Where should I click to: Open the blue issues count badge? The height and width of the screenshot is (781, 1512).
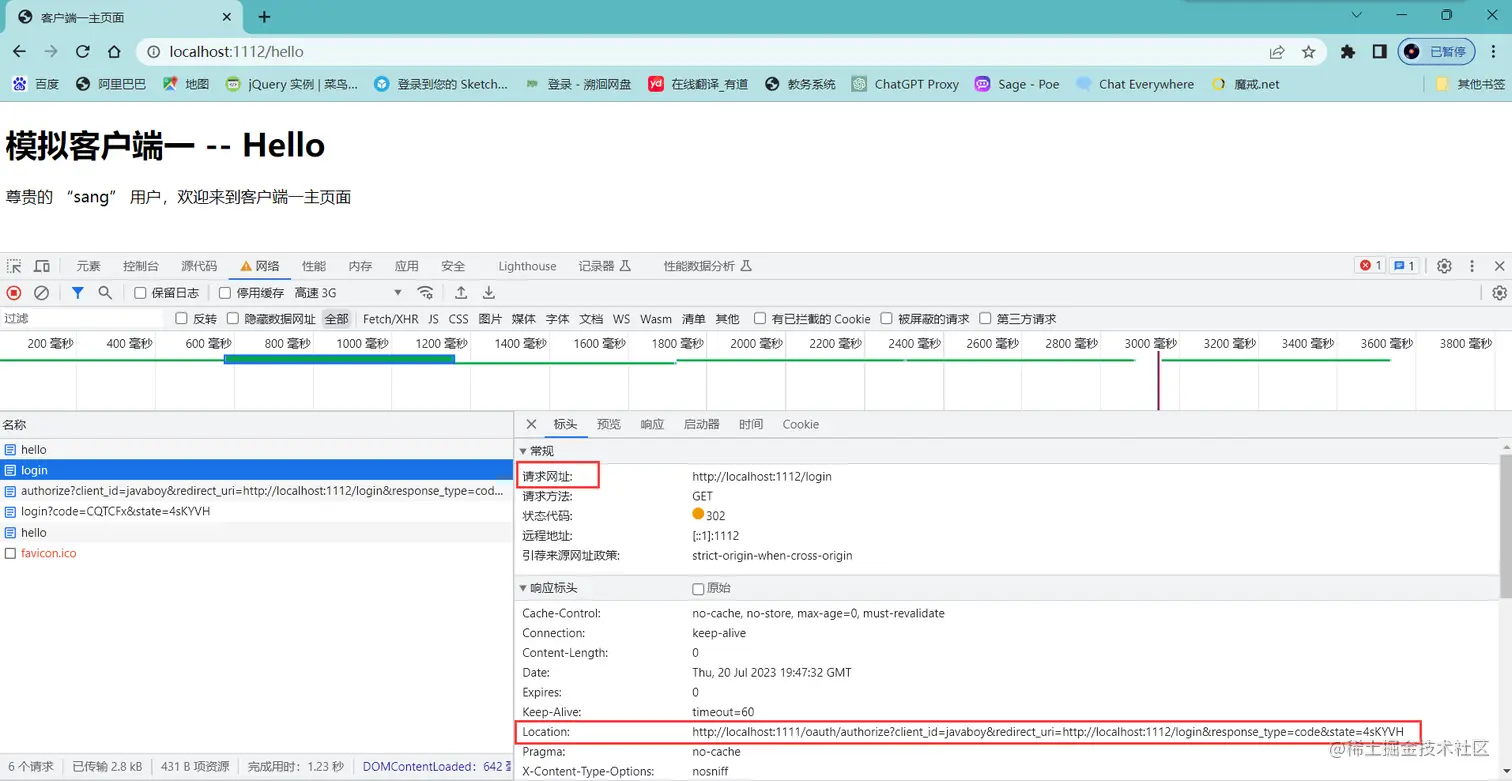[x=1404, y=266]
